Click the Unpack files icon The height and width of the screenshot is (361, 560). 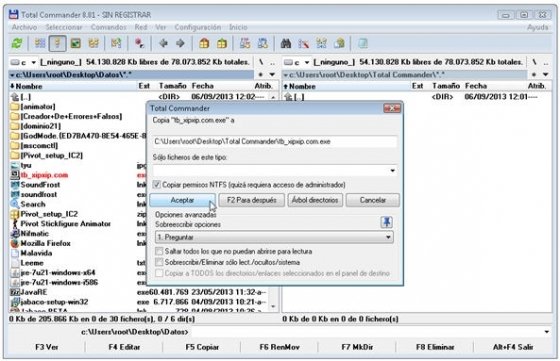coord(222,43)
